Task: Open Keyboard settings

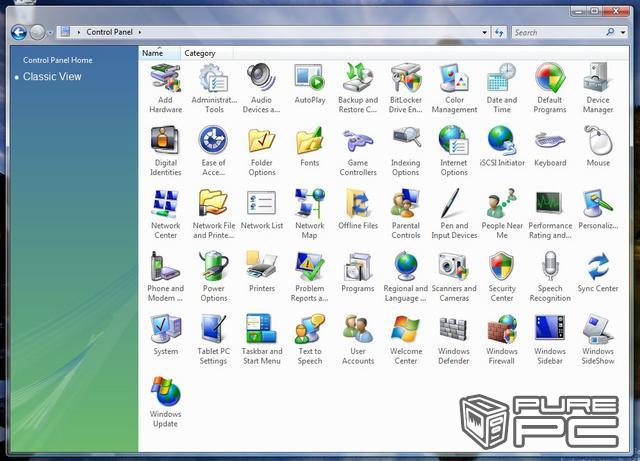Action: 550,147
